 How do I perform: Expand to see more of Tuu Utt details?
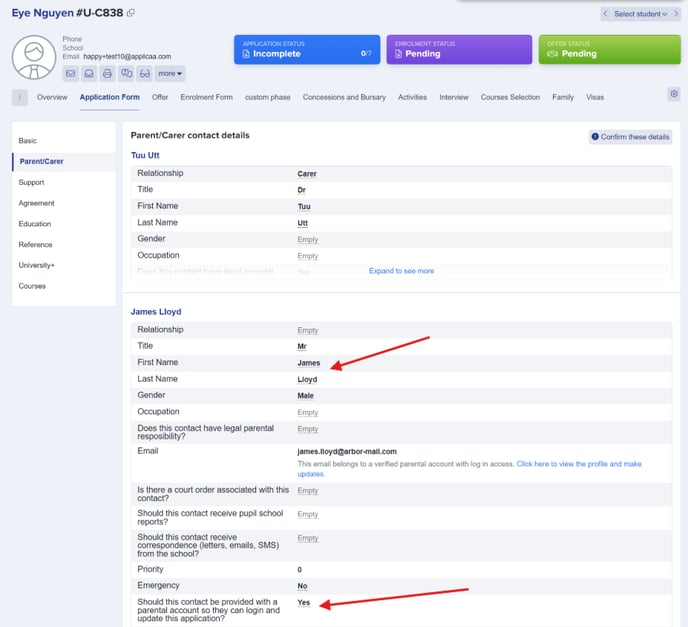[401, 271]
